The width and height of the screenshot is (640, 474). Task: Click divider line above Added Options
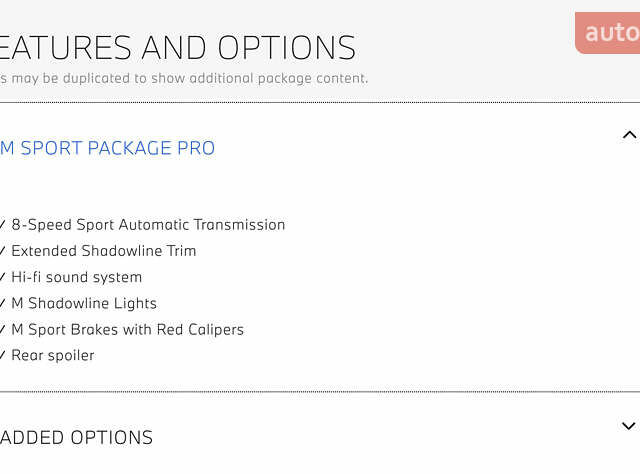[x=320, y=392]
